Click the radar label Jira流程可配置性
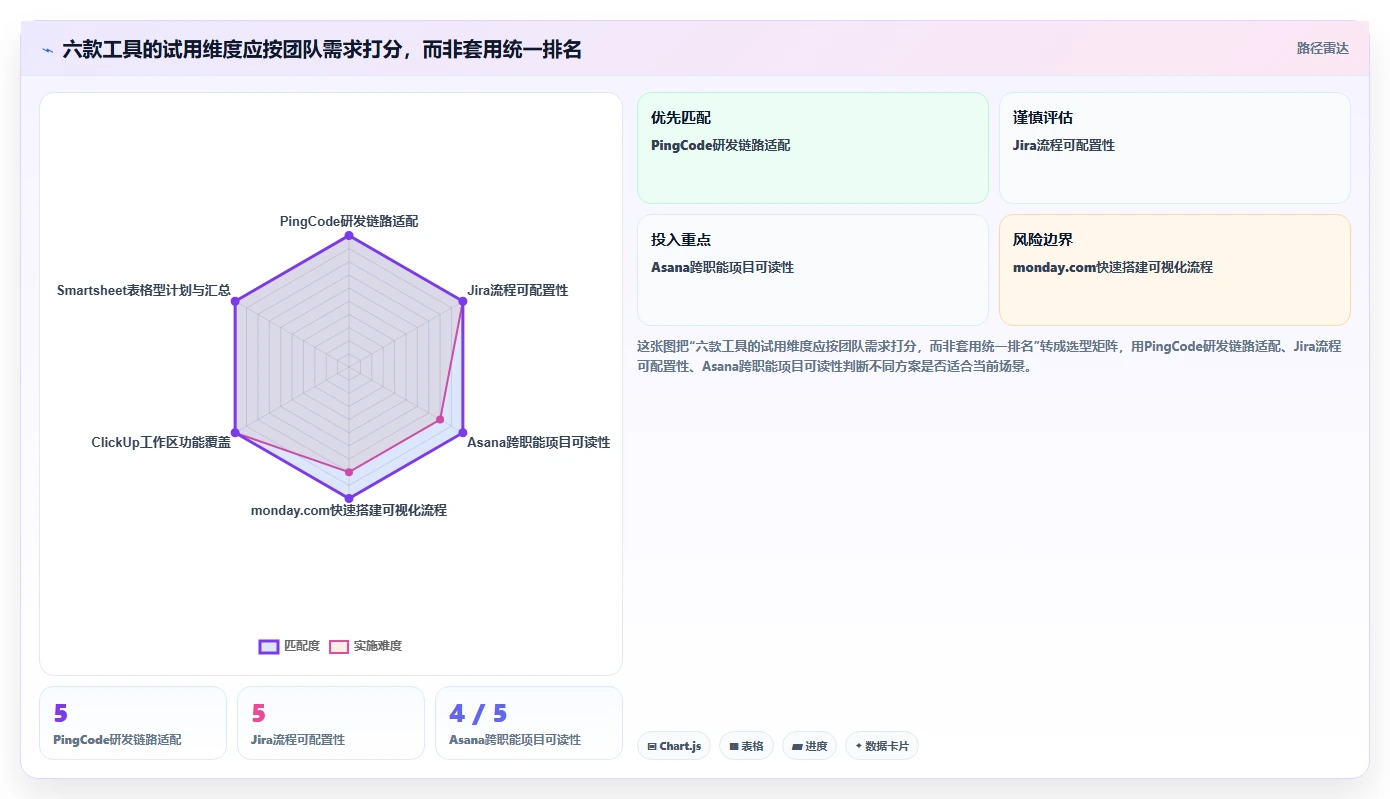 [x=517, y=290]
